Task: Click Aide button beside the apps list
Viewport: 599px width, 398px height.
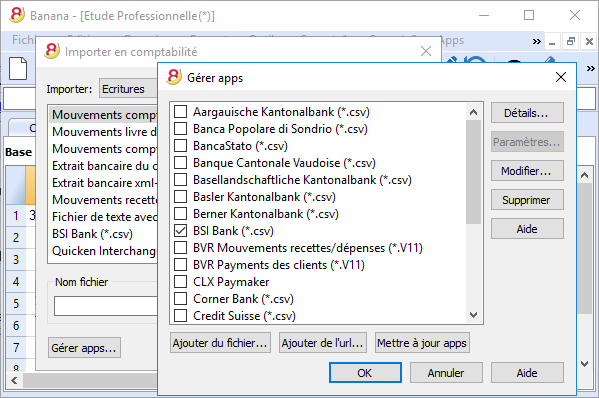Action: click(527, 229)
